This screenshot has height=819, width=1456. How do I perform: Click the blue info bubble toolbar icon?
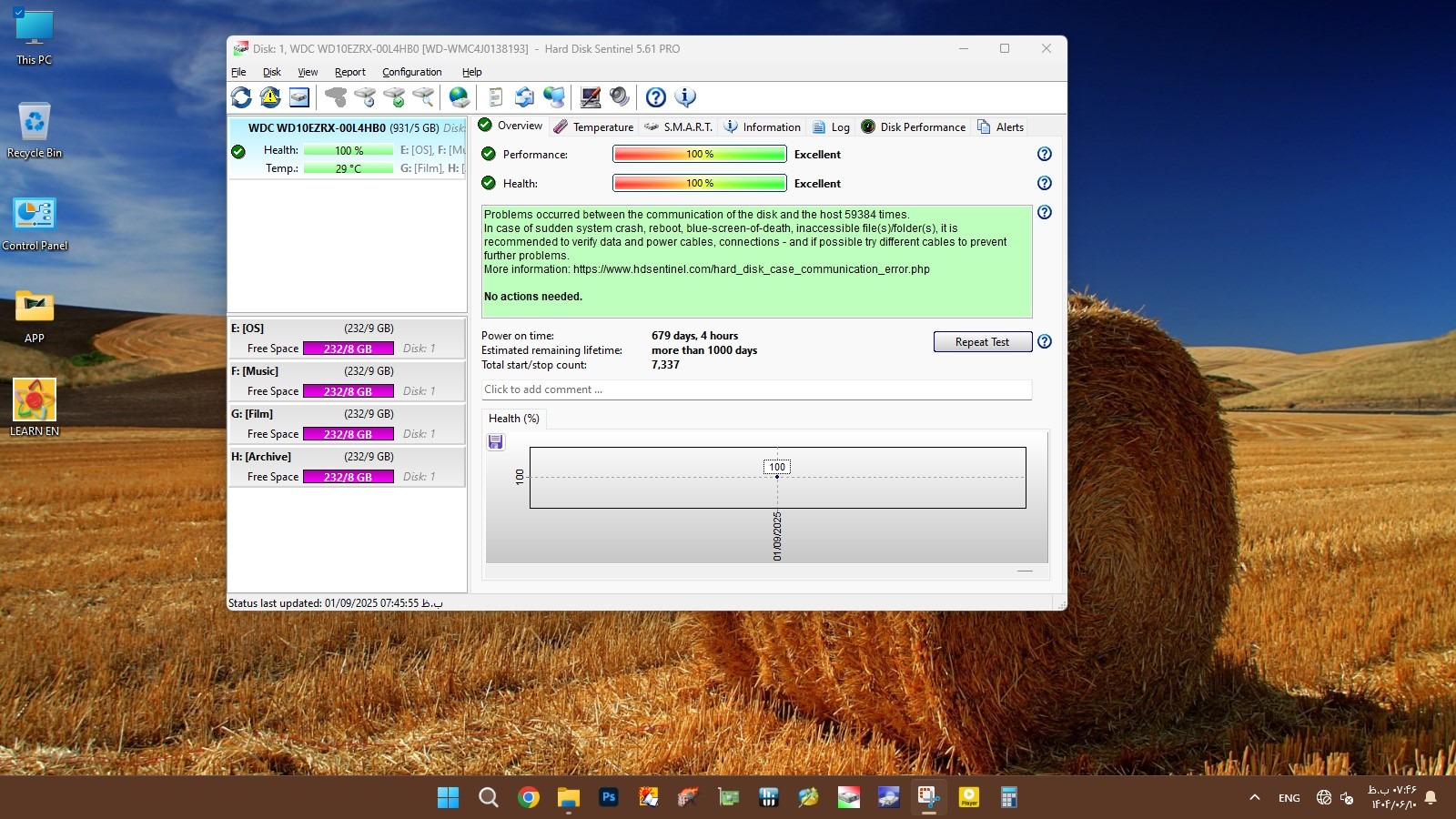pyautogui.click(x=685, y=96)
